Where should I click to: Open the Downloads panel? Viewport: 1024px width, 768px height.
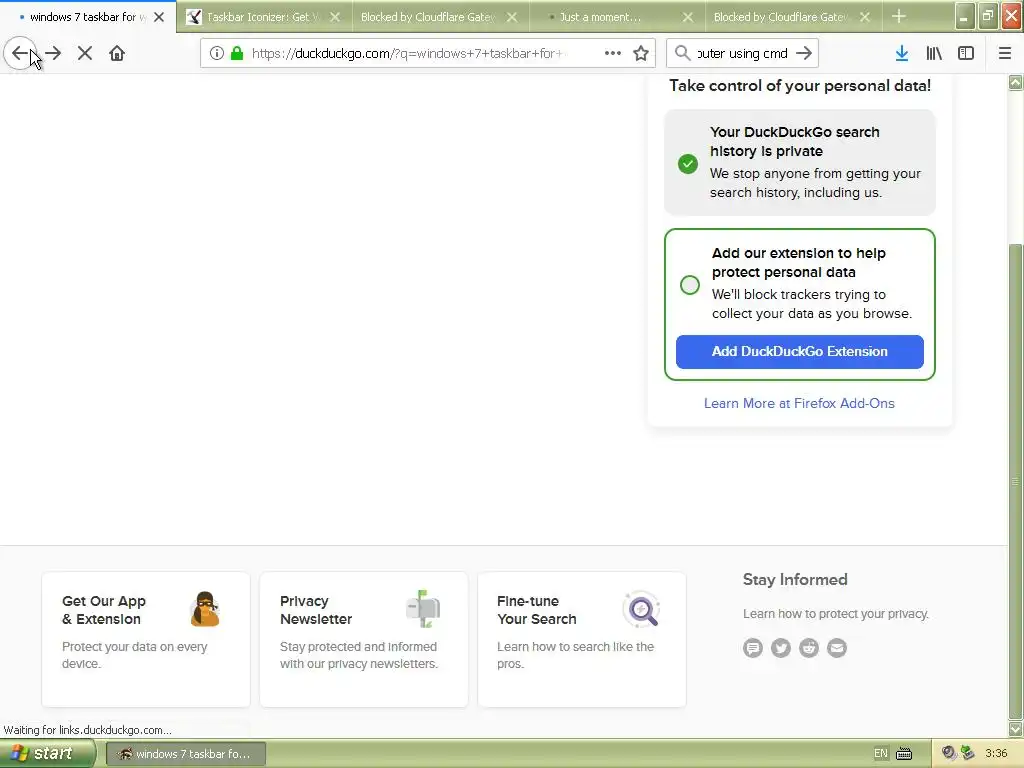(x=902, y=54)
